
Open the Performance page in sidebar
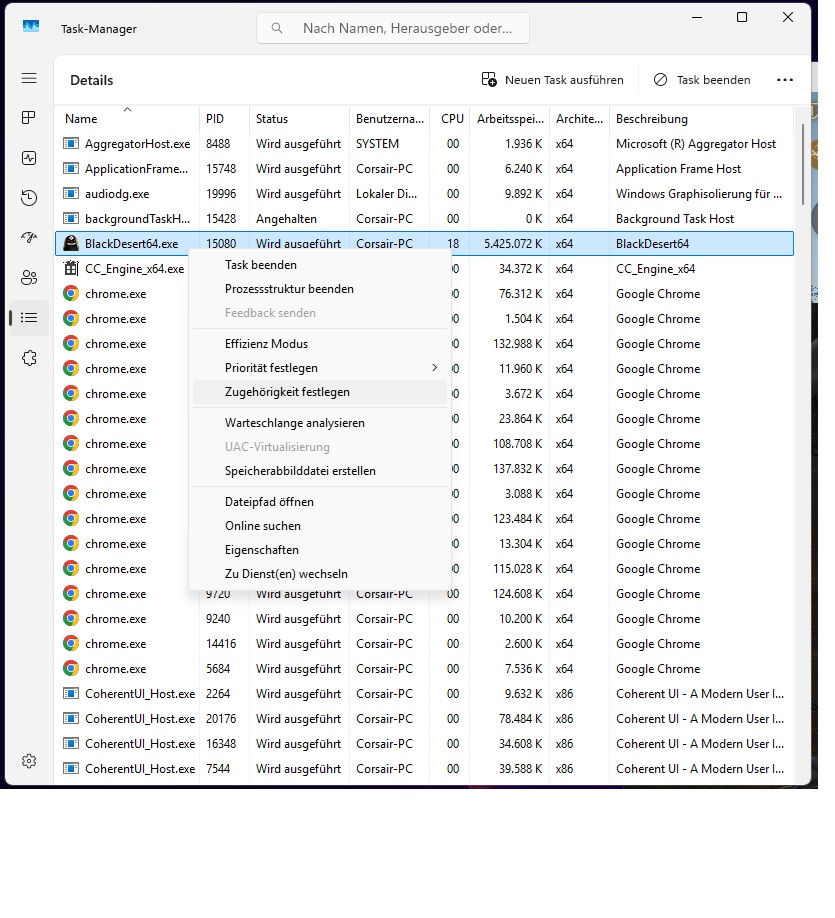[29, 158]
